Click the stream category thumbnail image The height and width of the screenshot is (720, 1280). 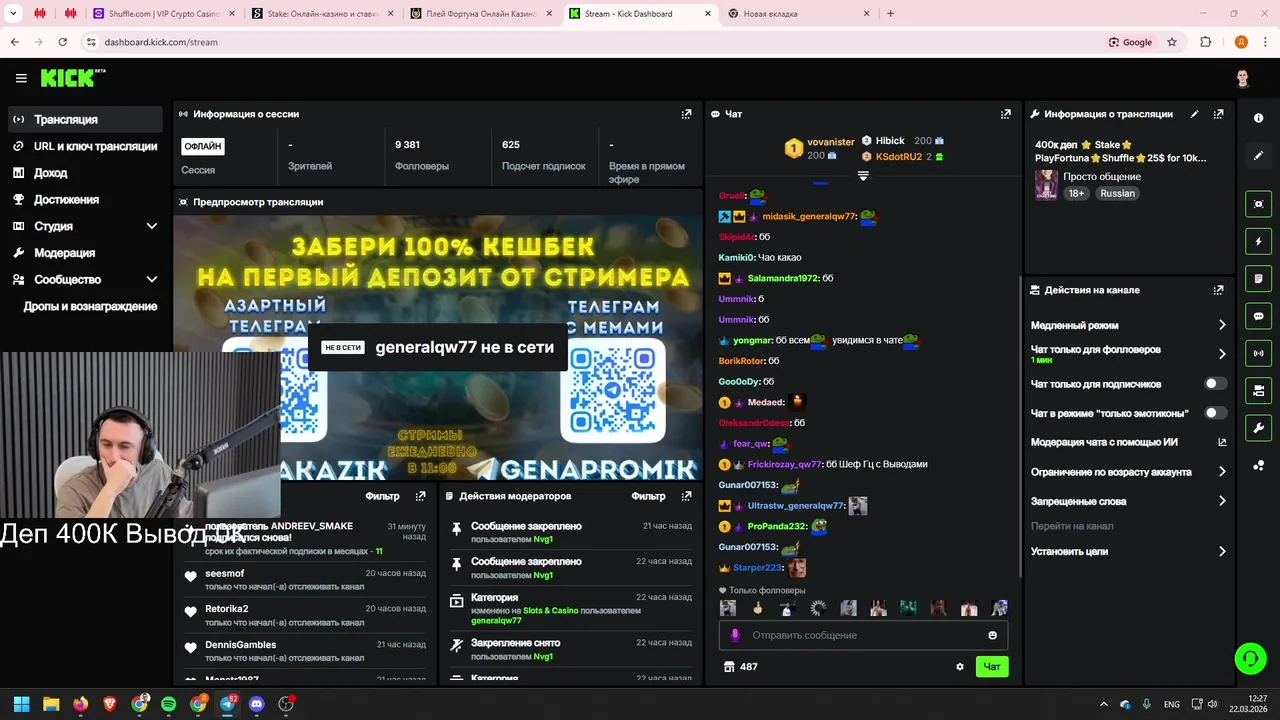1046,185
